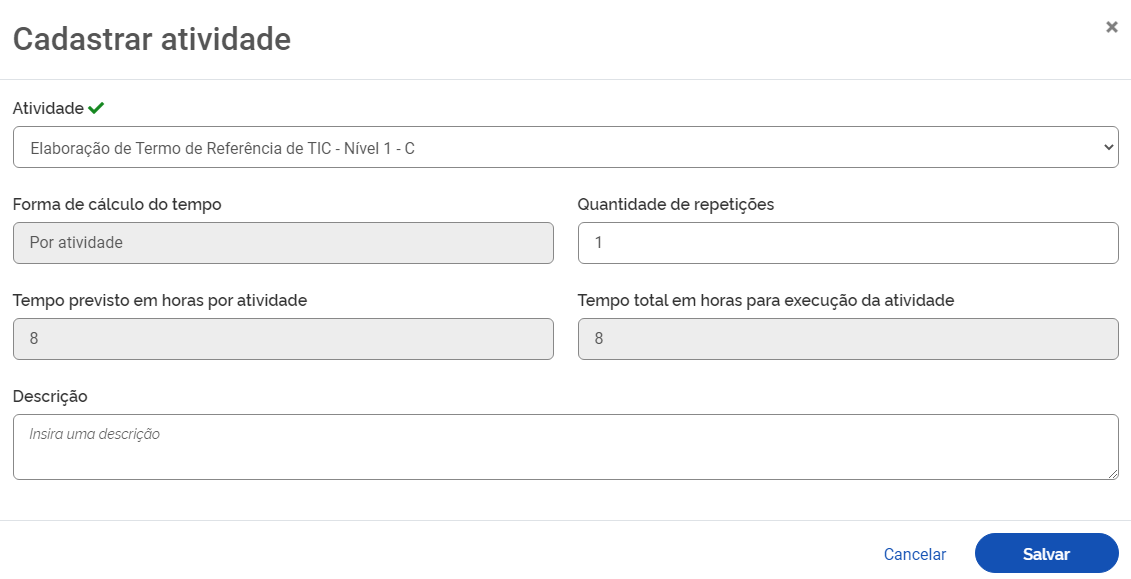This screenshot has height=579, width=1131.
Task: Open the Atividade selection dropdown
Action: pos(565,147)
